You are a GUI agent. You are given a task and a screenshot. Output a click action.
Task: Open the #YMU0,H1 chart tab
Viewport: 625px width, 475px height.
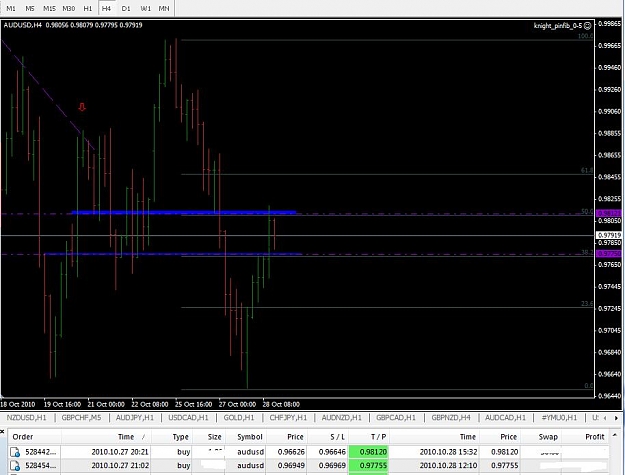(x=559, y=418)
